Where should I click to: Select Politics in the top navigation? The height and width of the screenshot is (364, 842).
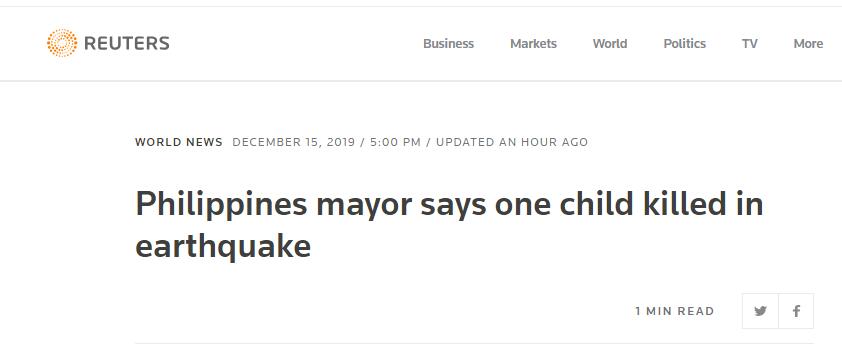pyautogui.click(x=685, y=43)
